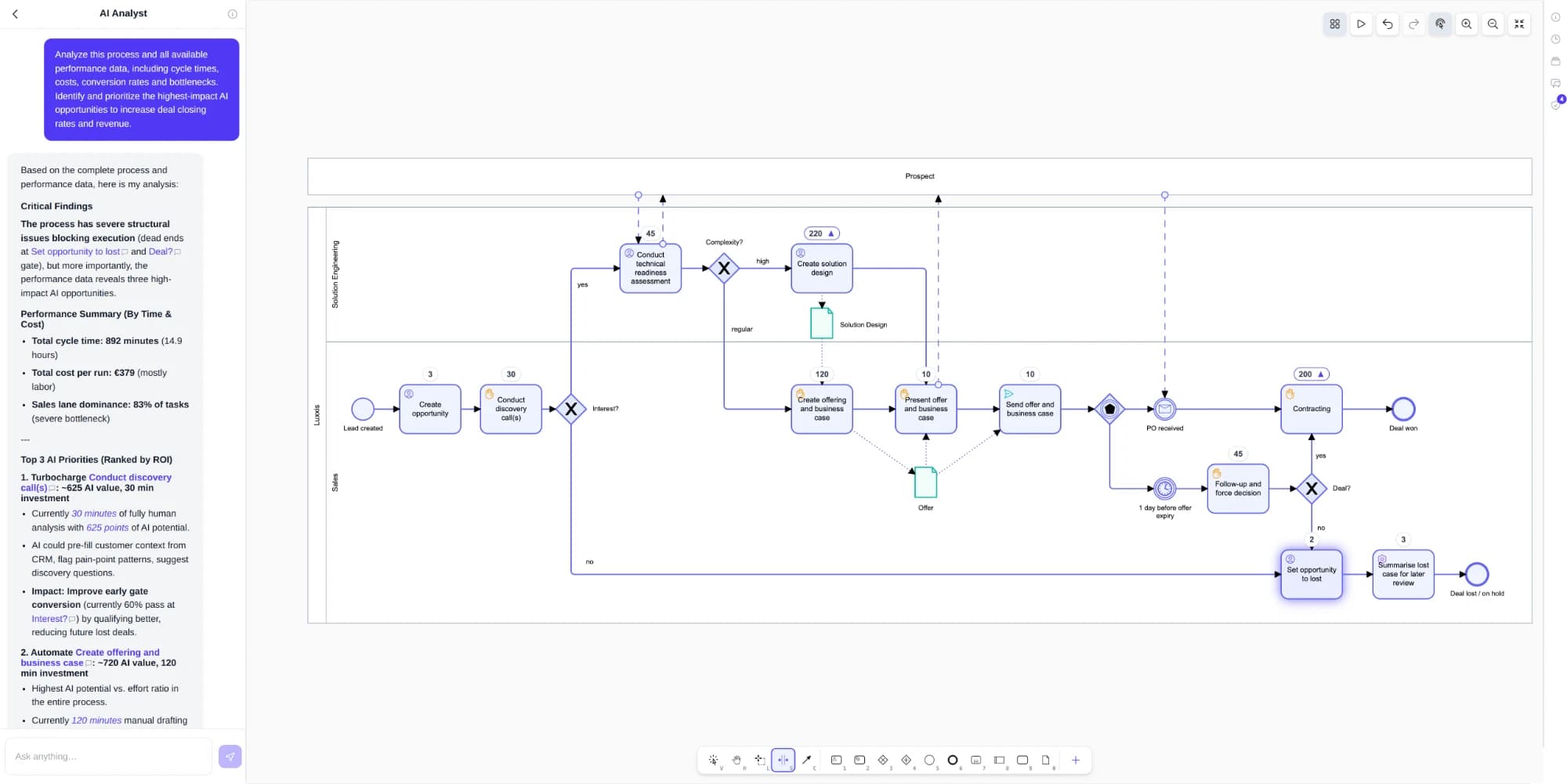Select the Contracting task
The height and width of the screenshot is (784, 1567).
(1312, 409)
